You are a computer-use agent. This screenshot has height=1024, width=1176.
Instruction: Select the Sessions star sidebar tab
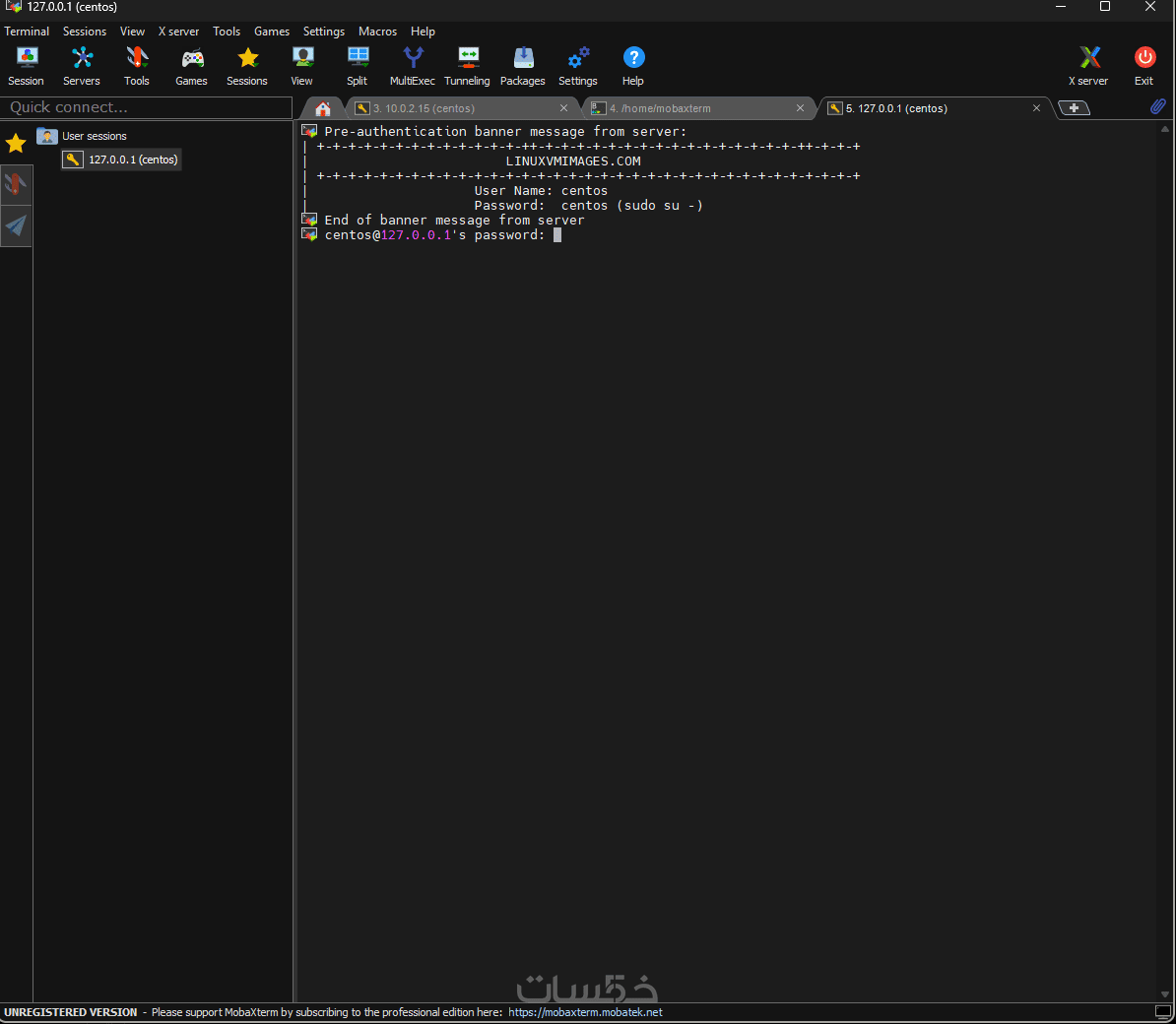click(x=16, y=144)
